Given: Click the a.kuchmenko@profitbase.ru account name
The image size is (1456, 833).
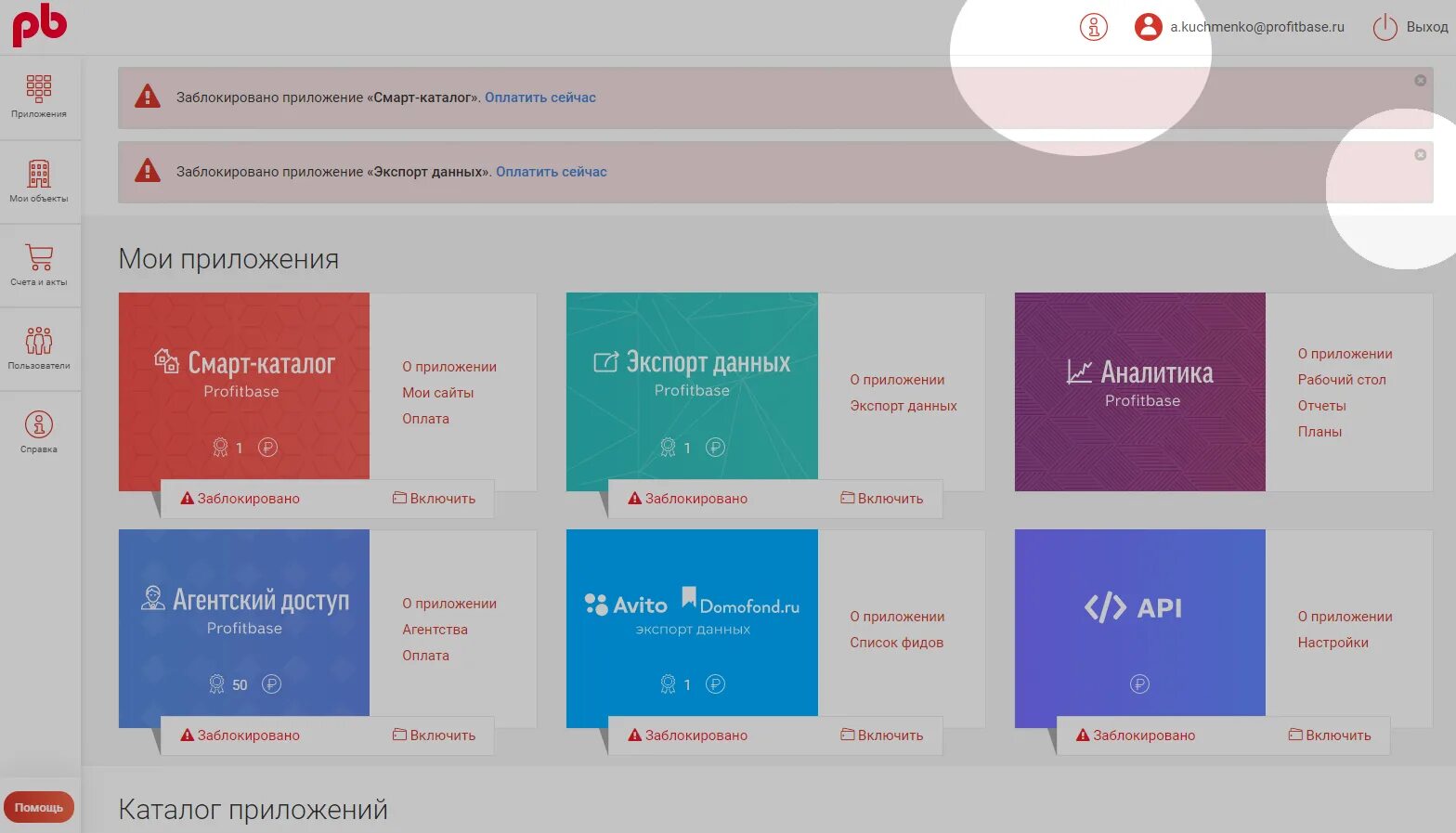Looking at the screenshot, I should click(1257, 27).
